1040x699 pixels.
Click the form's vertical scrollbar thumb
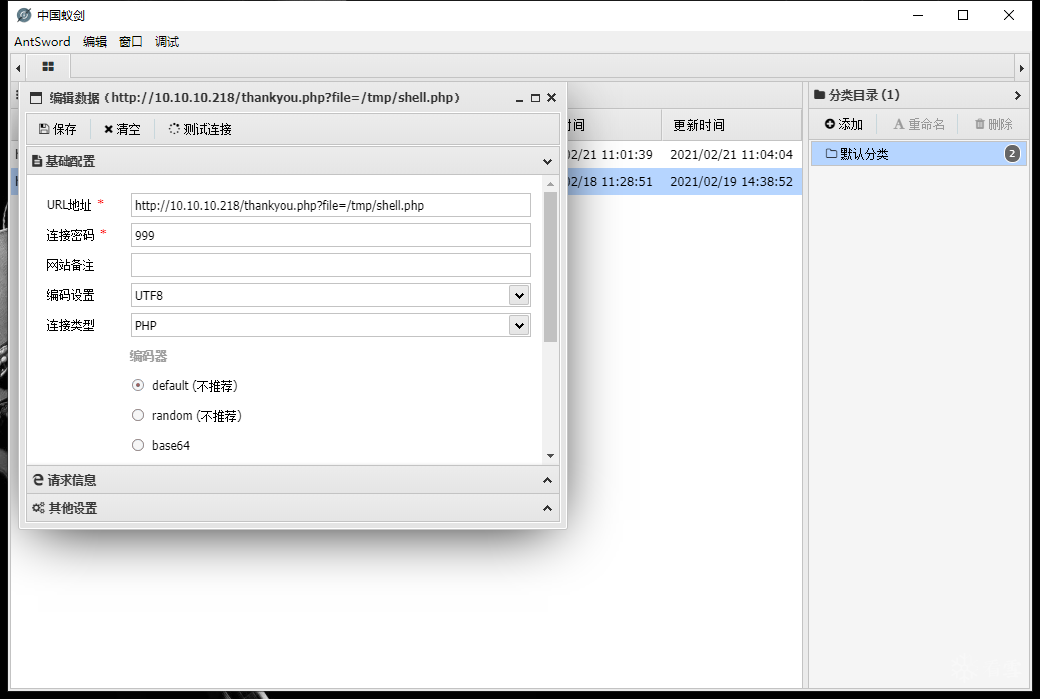pos(550,267)
